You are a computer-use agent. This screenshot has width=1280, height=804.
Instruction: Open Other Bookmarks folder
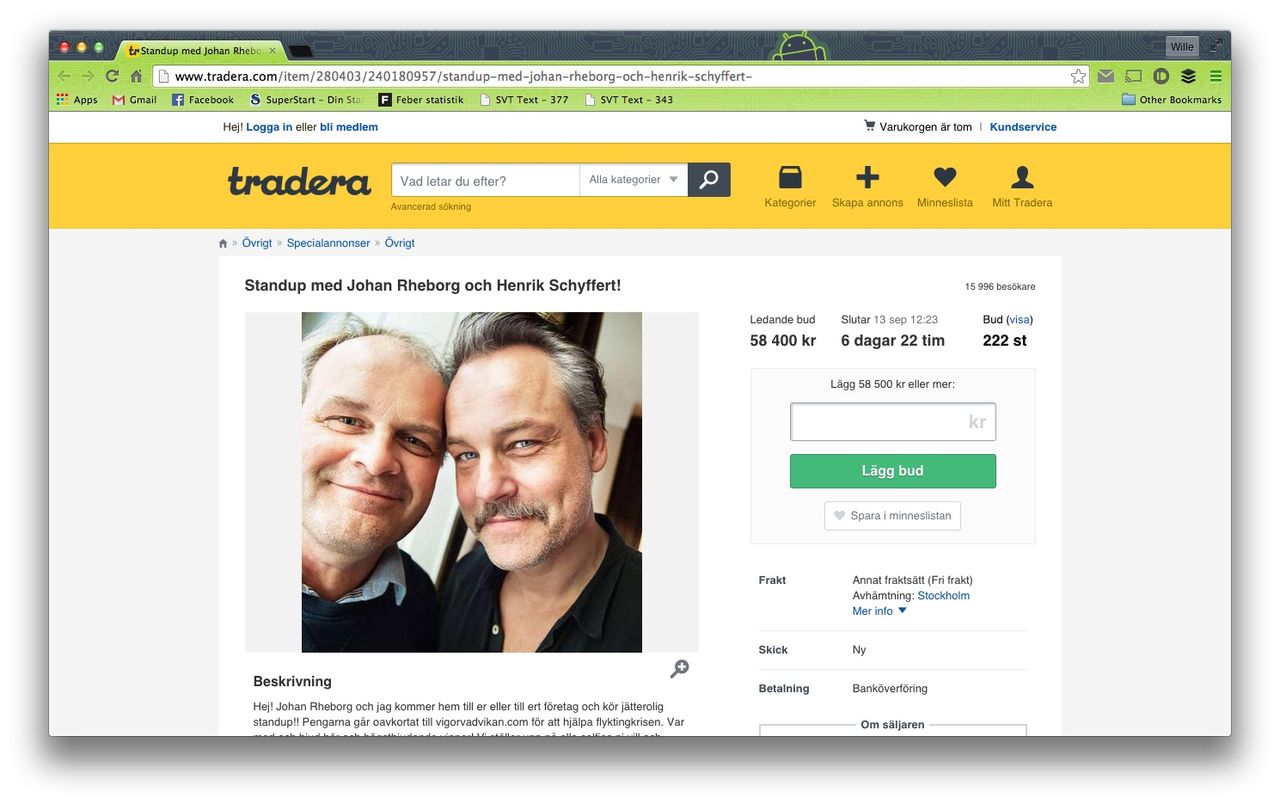1172,100
